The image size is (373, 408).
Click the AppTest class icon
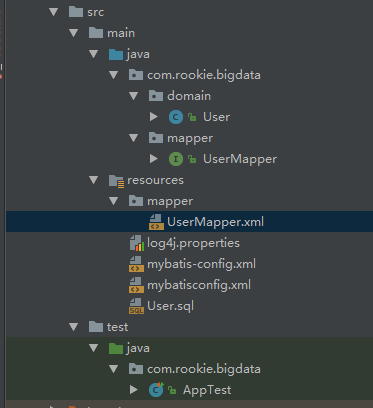(156, 390)
